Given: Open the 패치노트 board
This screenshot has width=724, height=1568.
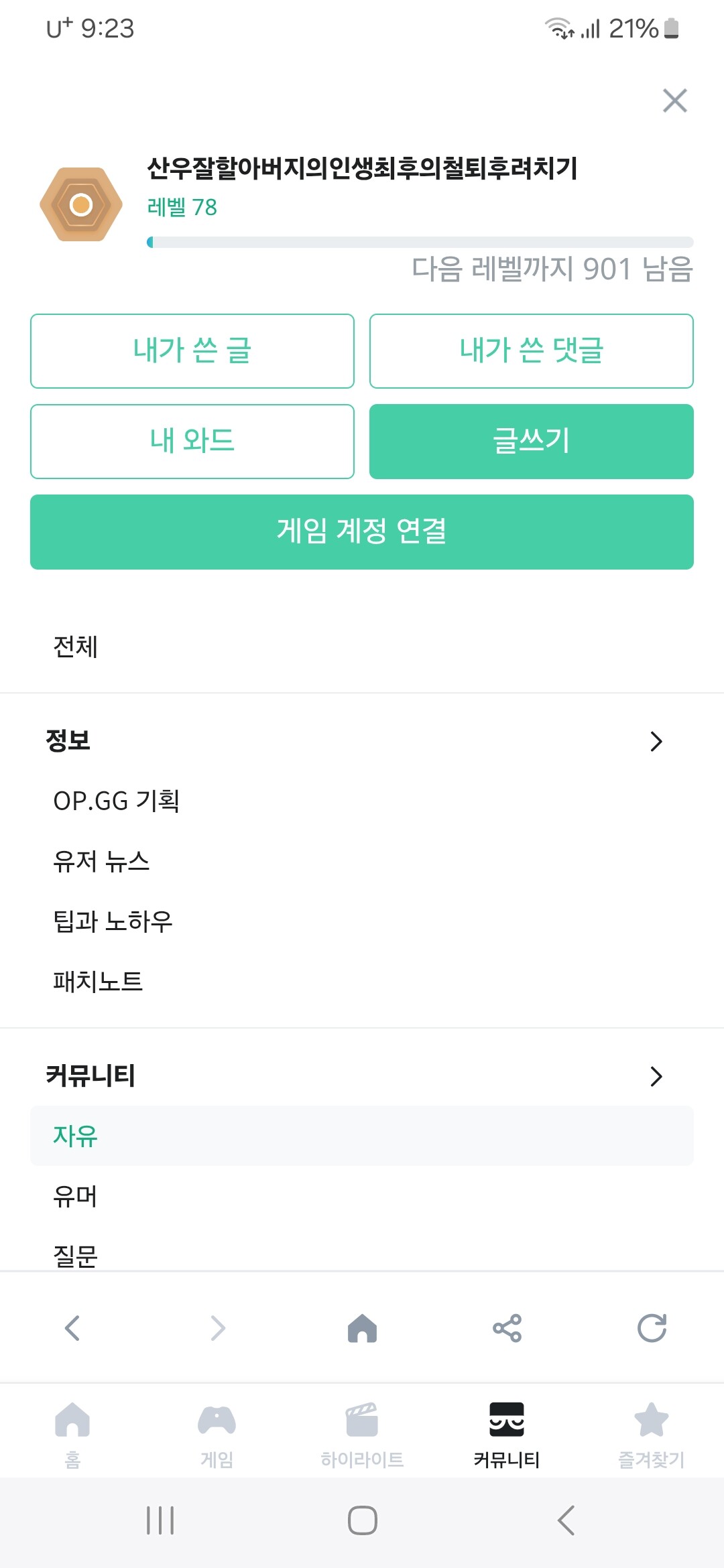Looking at the screenshot, I should coord(98,982).
